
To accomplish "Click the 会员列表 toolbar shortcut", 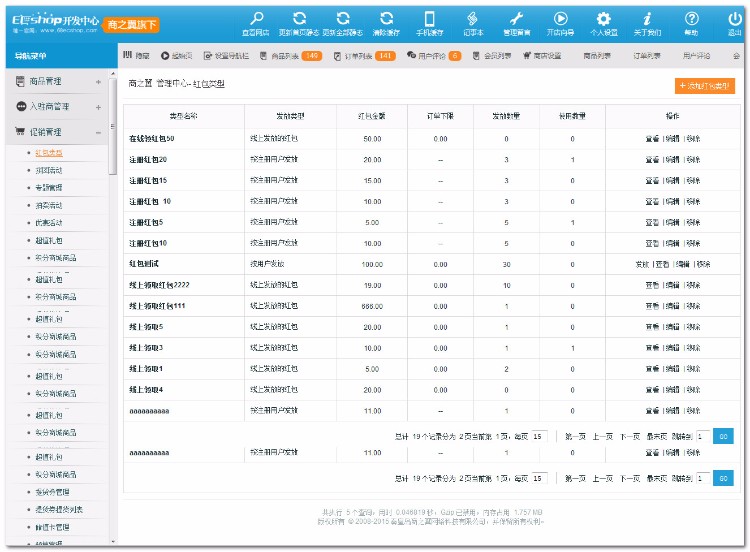I will [x=492, y=56].
